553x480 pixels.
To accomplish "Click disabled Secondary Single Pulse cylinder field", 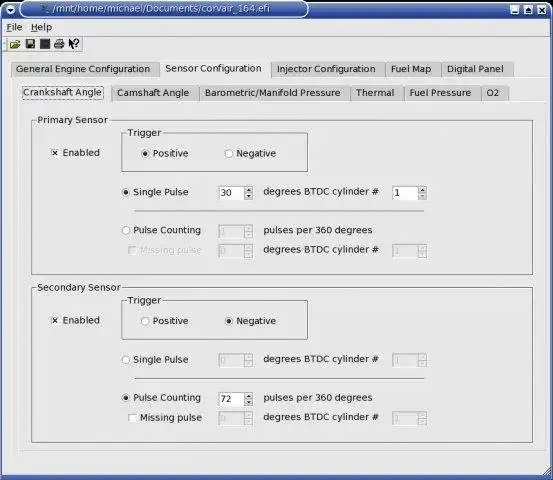I will tap(405, 360).
